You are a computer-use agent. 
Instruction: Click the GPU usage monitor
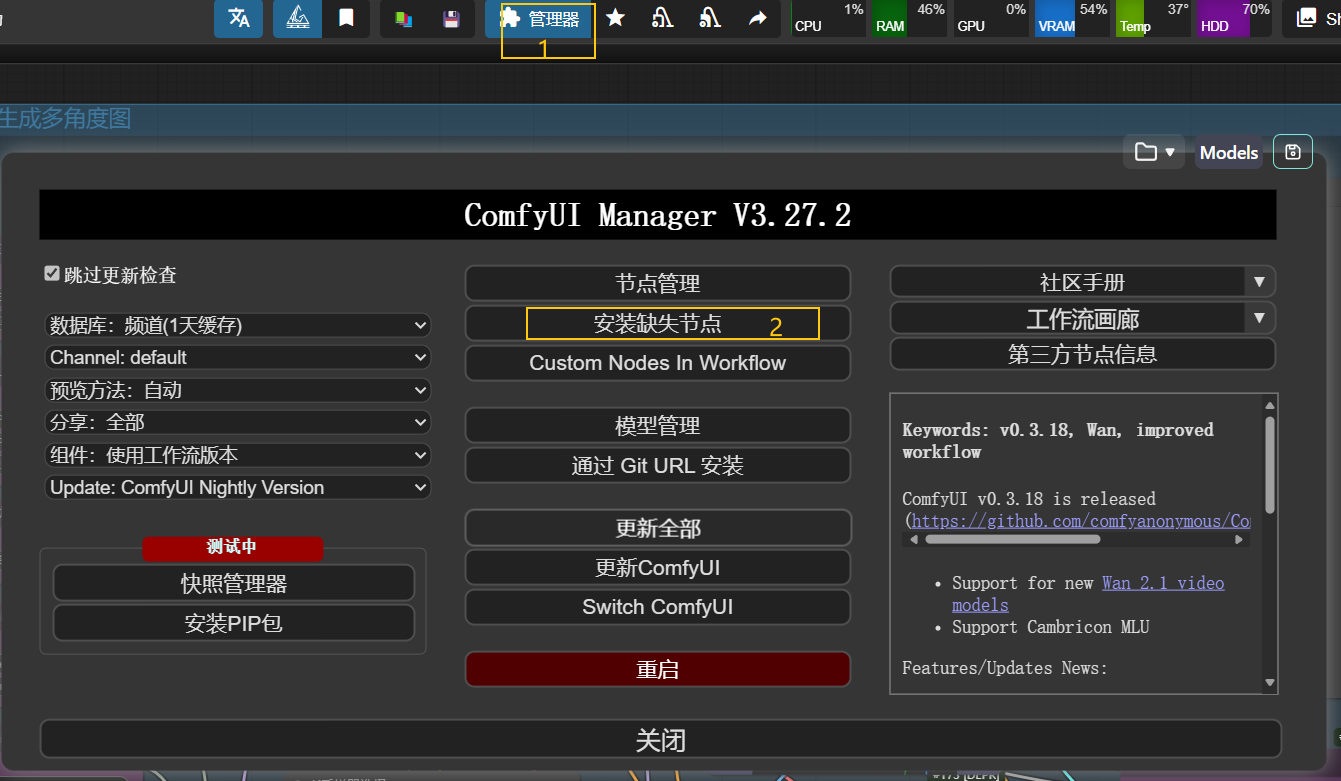click(991, 18)
